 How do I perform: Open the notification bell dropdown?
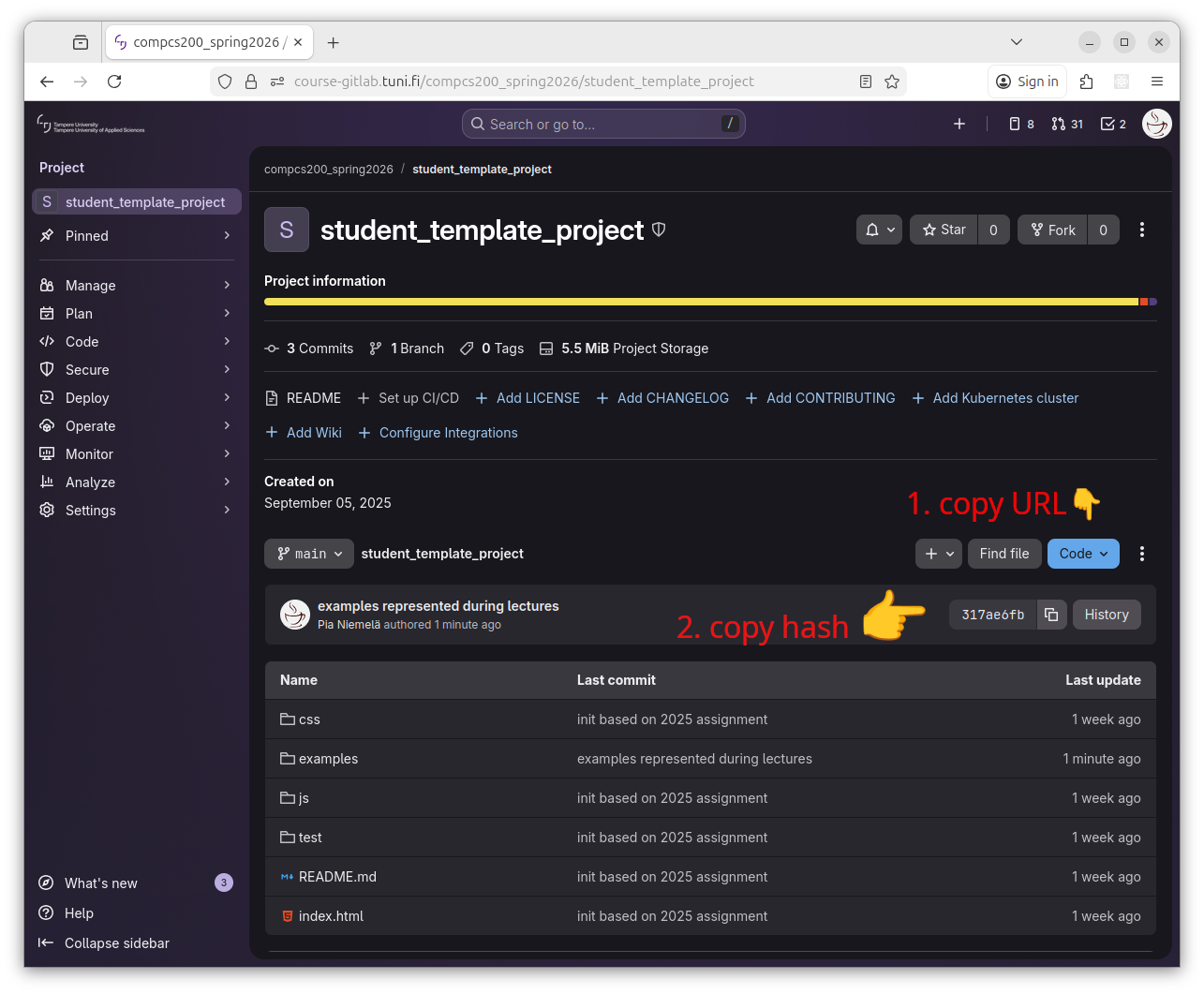coord(880,230)
